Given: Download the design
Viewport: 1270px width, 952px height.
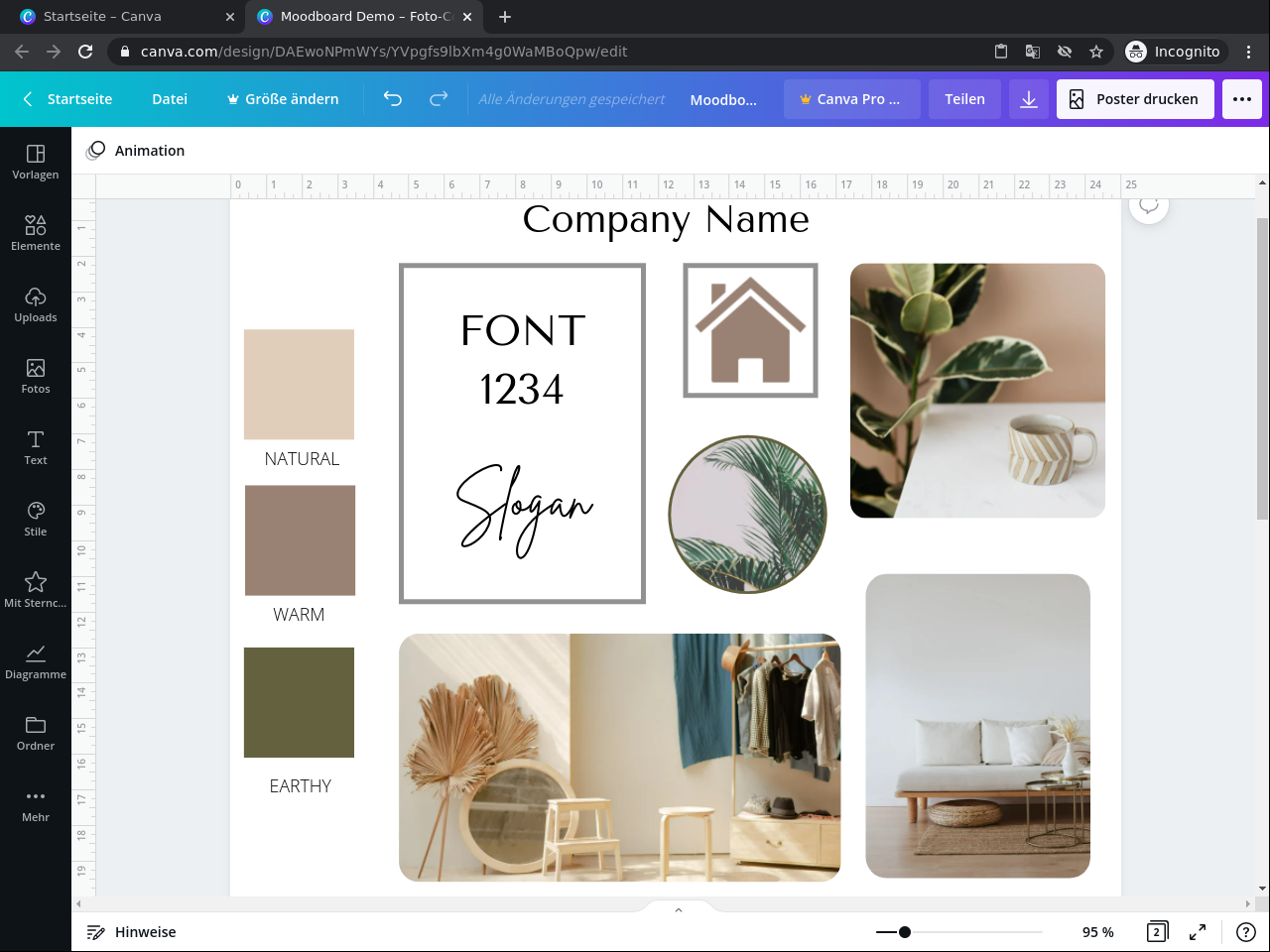Looking at the screenshot, I should 1029,99.
